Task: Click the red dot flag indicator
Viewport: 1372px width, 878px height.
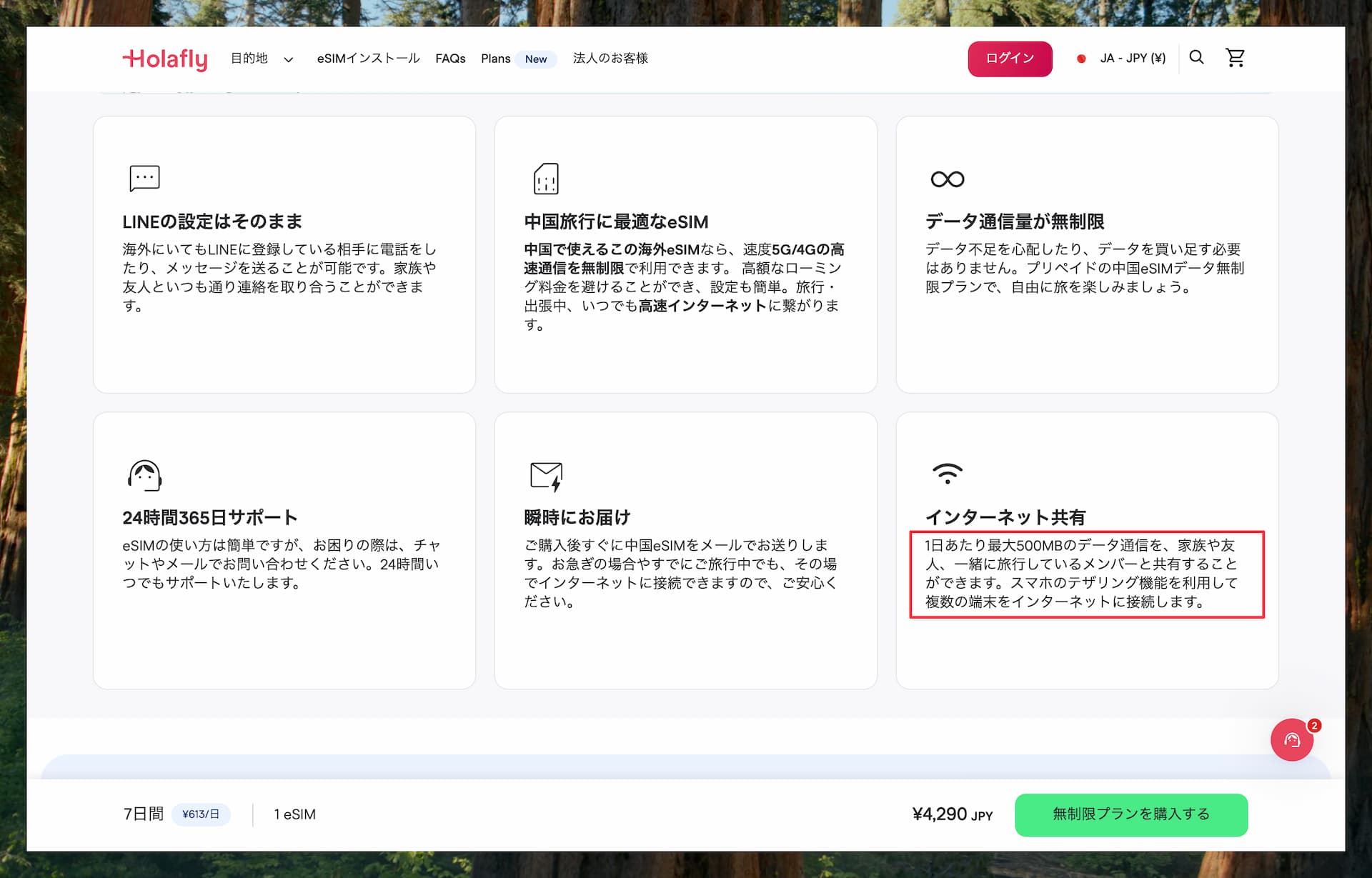Action: [1081, 59]
